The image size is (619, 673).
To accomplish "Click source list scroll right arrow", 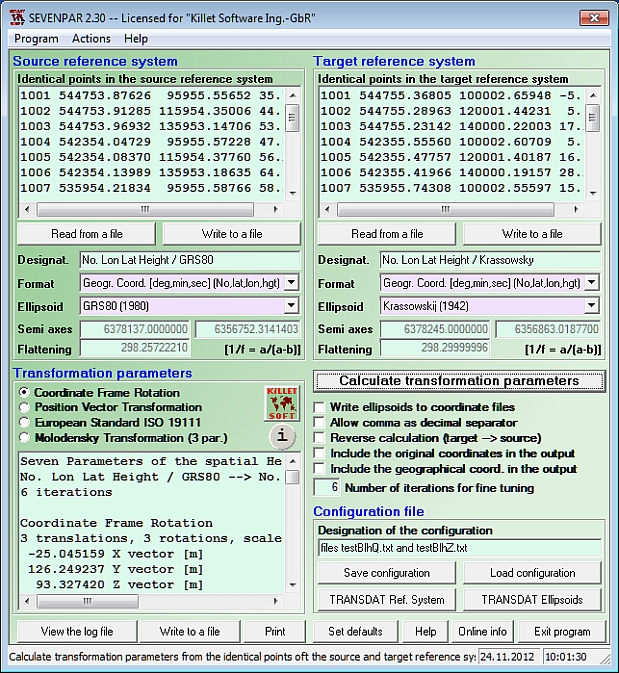I will coord(276,209).
